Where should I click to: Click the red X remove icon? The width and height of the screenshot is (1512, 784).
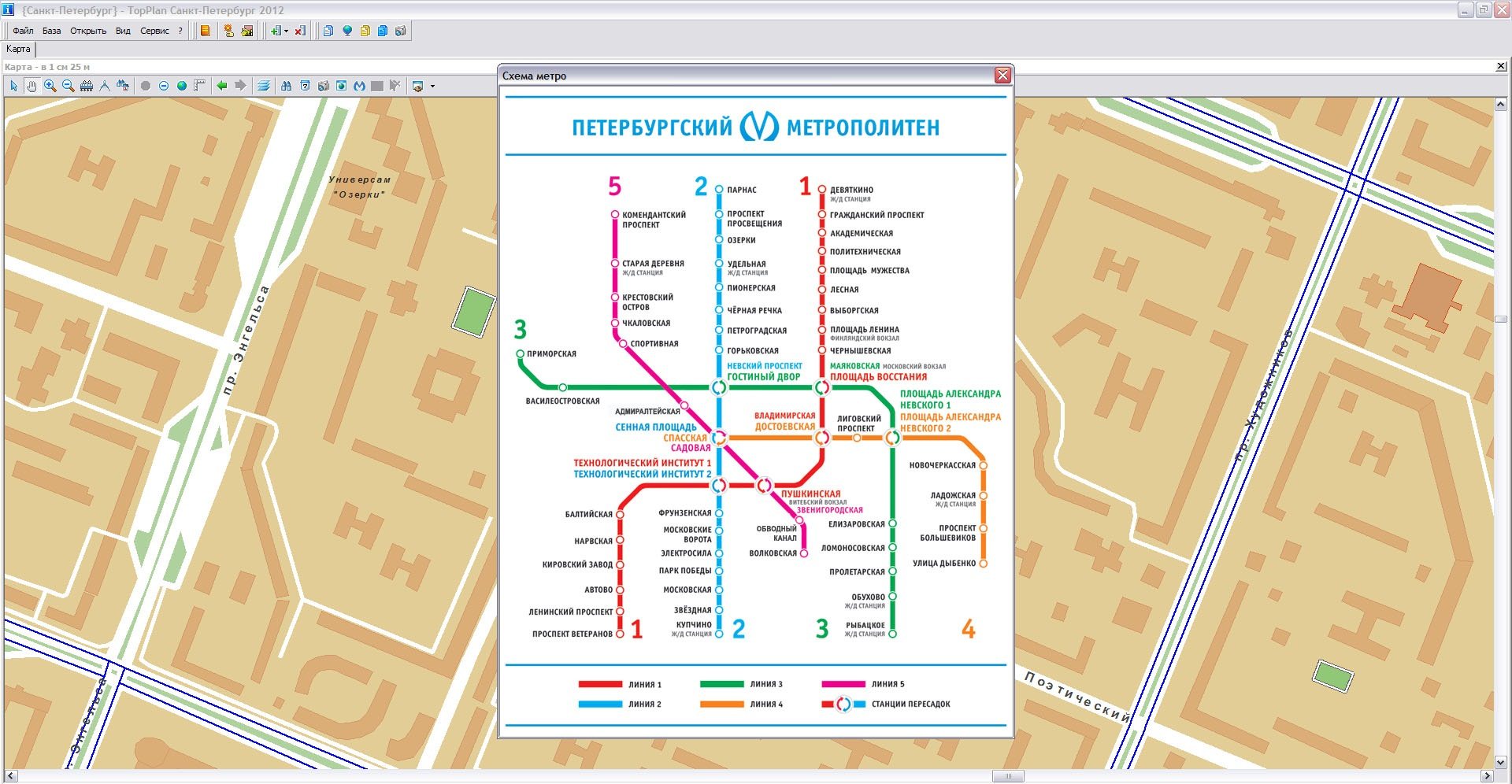[x=300, y=31]
